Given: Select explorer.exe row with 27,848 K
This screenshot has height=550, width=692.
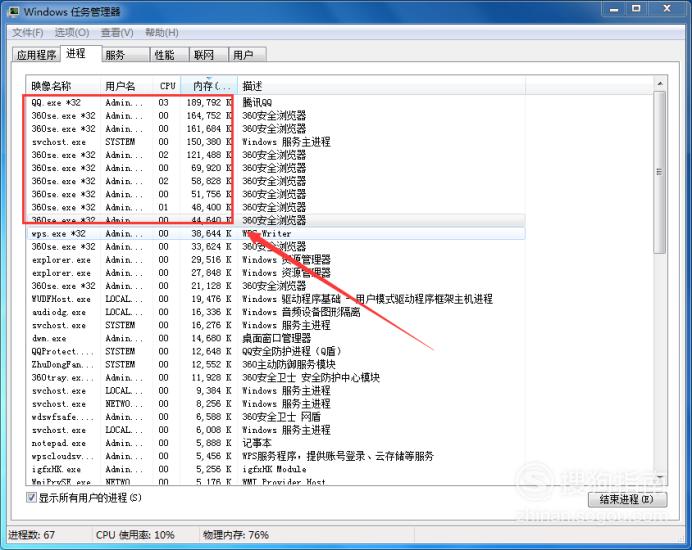Looking at the screenshot, I should (x=276, y=273).
